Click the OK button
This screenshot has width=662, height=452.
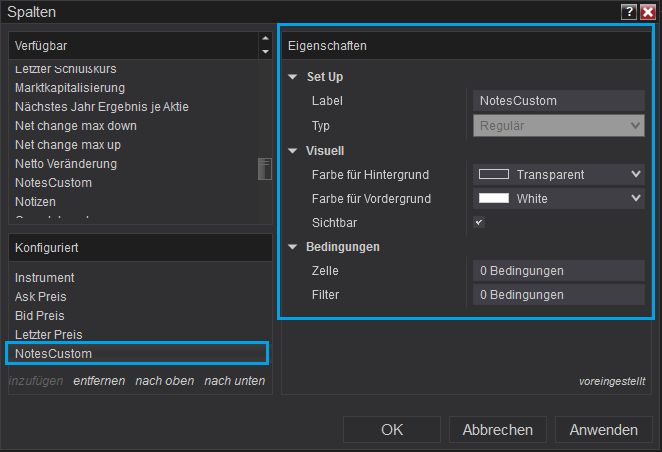tap(392, 430)
